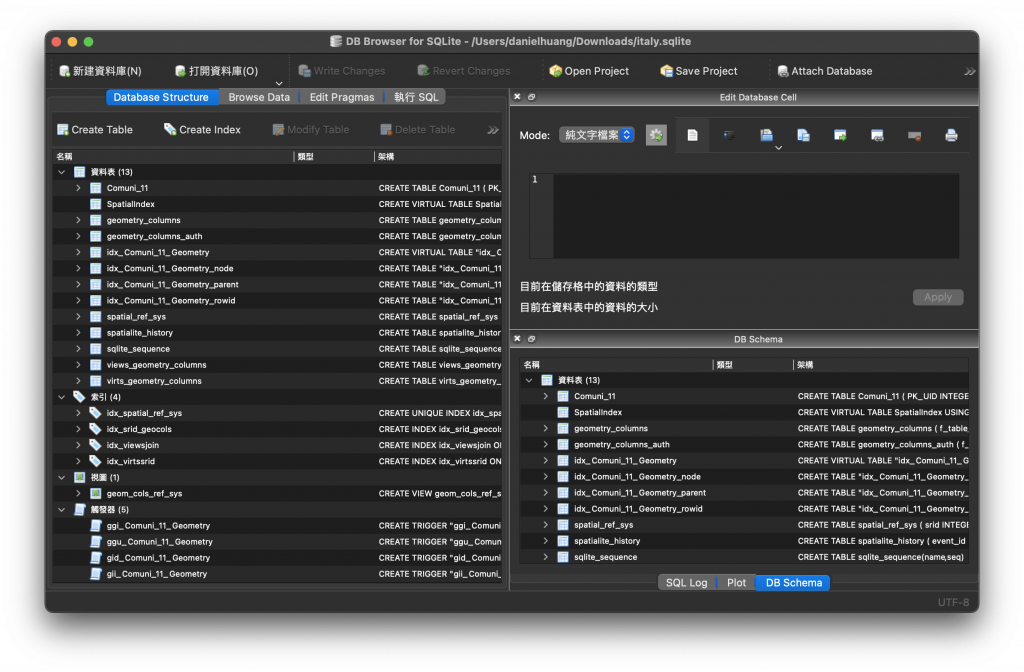1024x672 pixels.
Task: Click Modify Table button
Action: 310,129
